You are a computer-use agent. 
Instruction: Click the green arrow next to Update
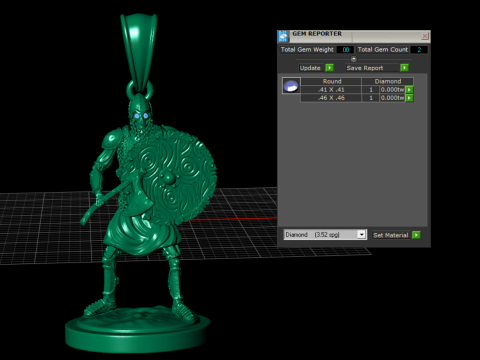point(329,68)
